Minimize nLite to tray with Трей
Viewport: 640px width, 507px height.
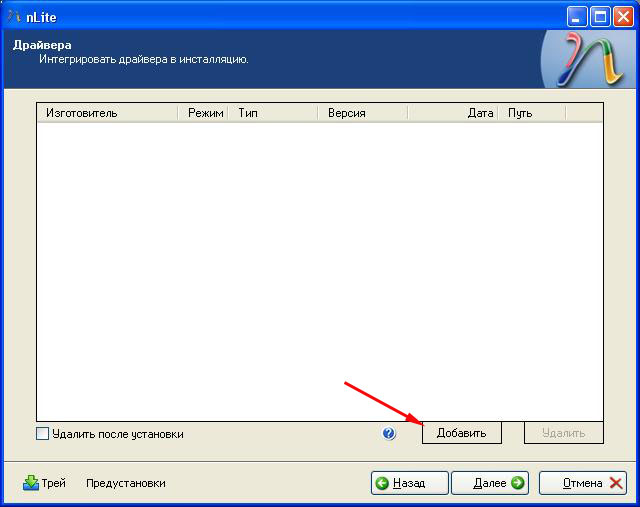click(x=44, y=483)
